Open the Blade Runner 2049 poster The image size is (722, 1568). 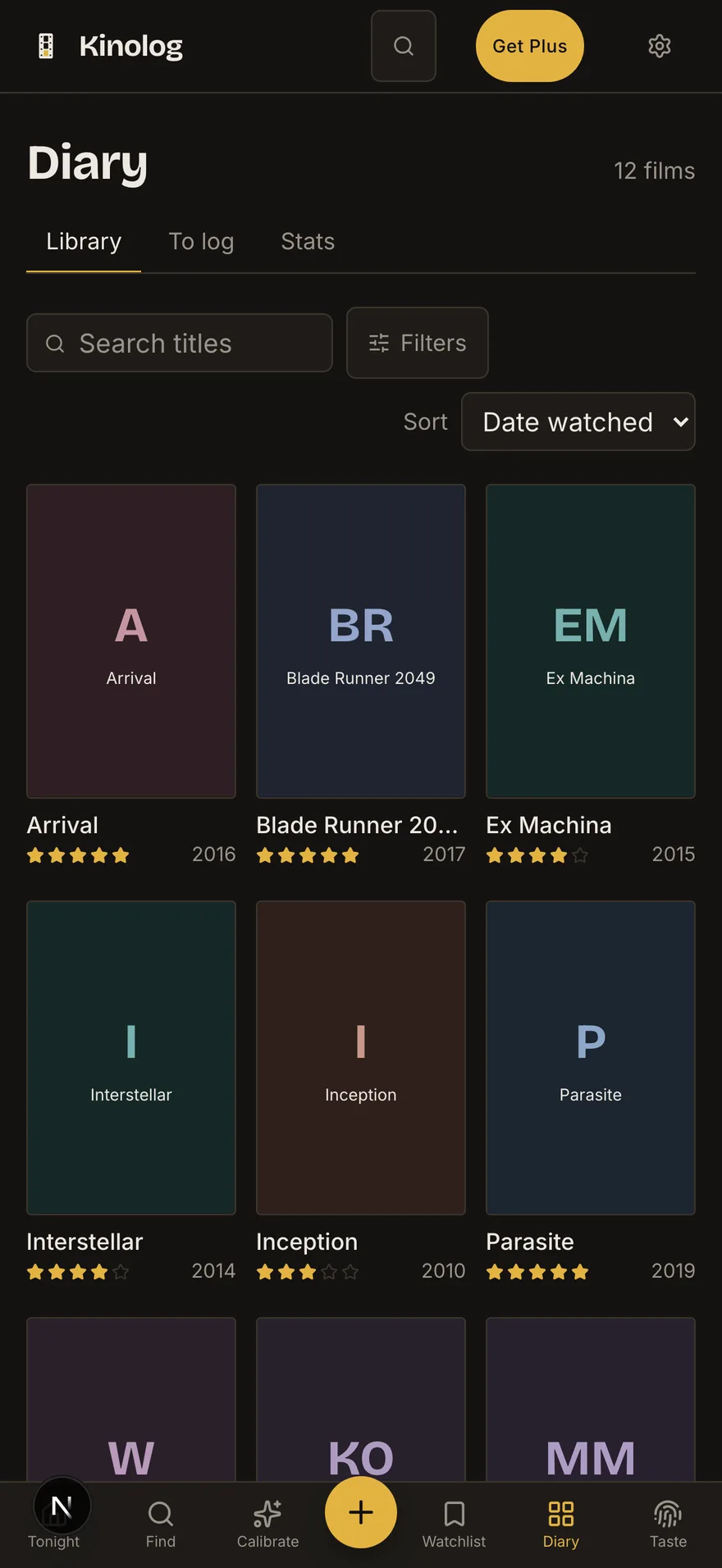click(361, 641)
